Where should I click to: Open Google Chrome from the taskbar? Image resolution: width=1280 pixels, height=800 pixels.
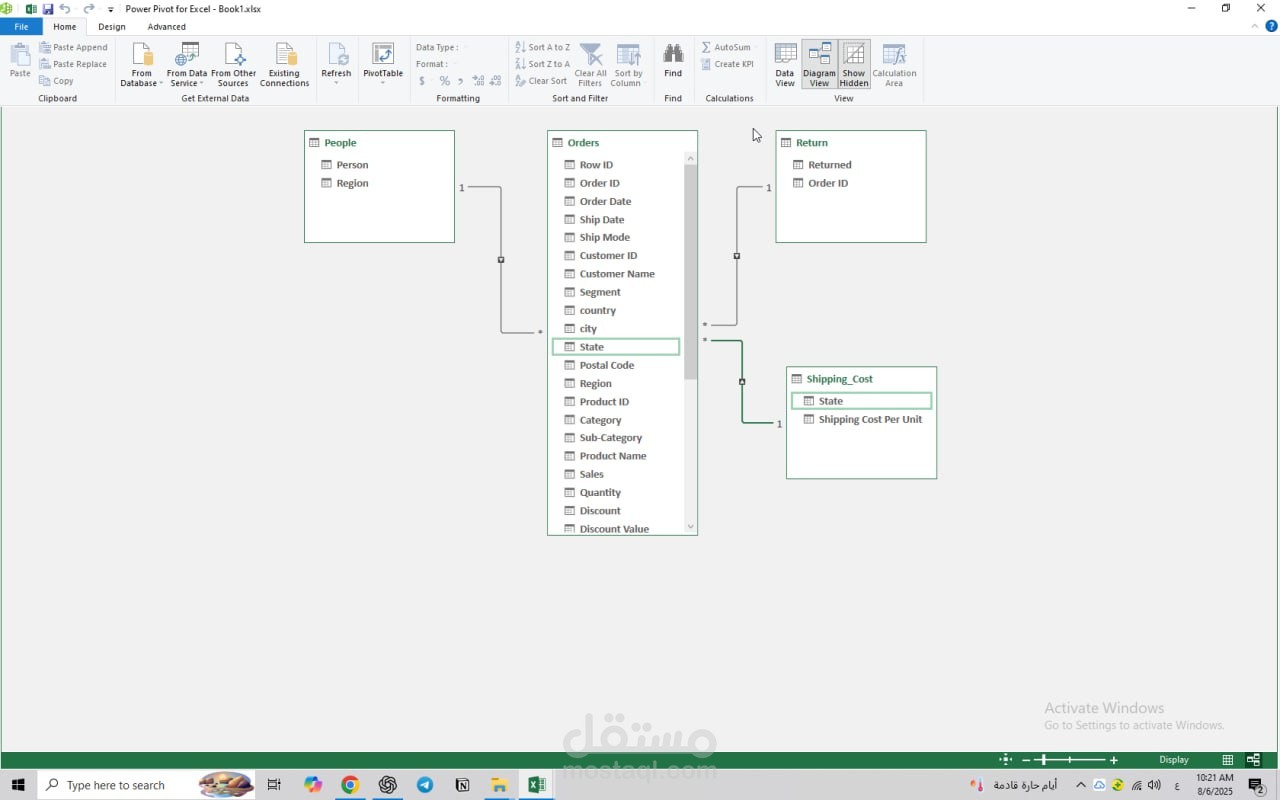point(350,785)
